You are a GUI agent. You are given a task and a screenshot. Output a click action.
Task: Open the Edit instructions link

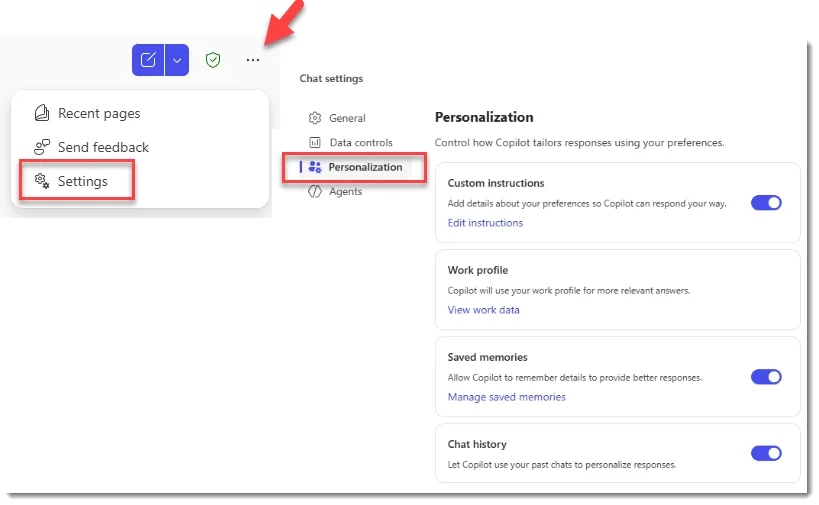485,223
